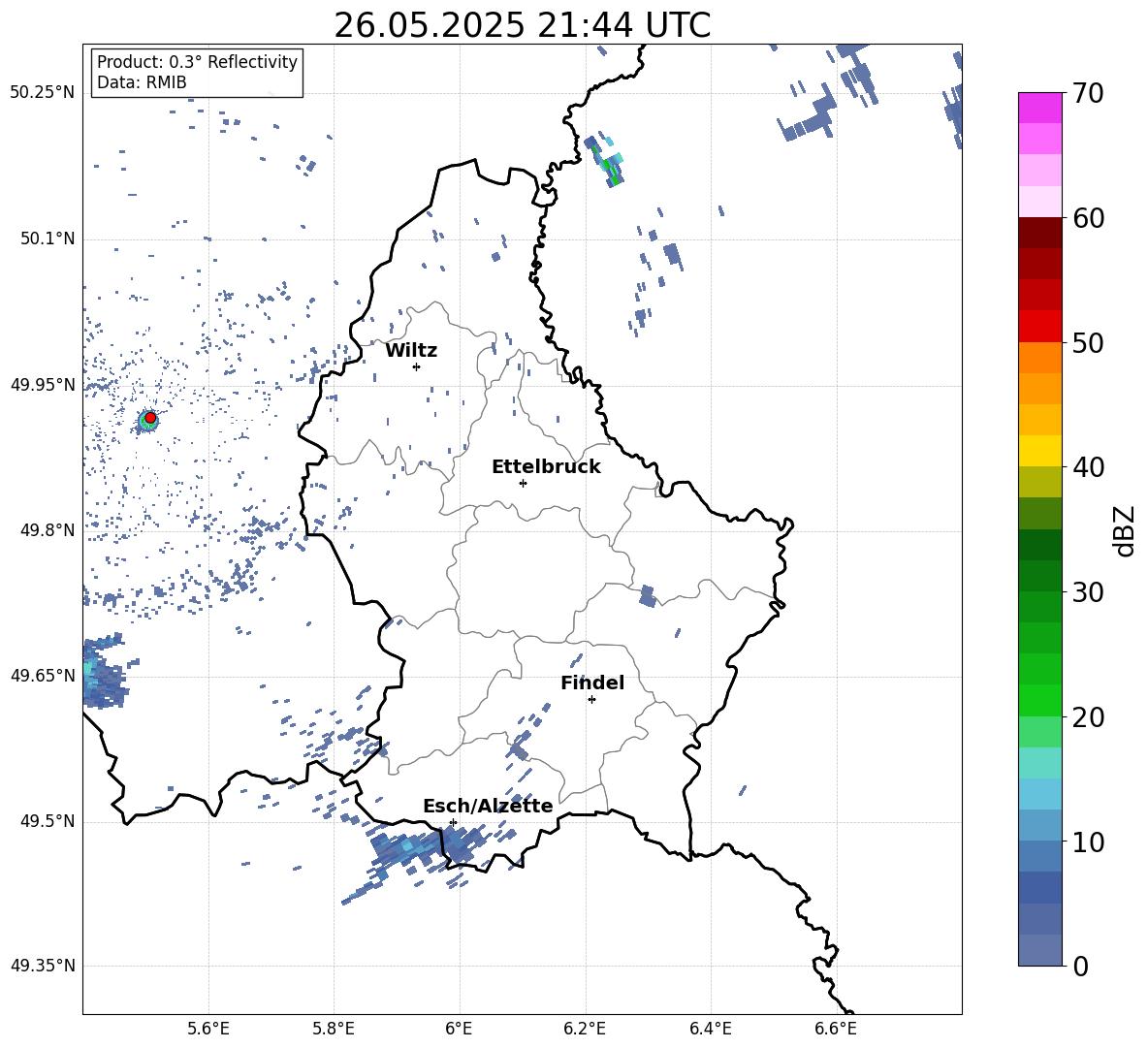Click the "Product: 0.3° Reflectivity" label
This screenshot has width=1148, height=1048.
point(197,62)
